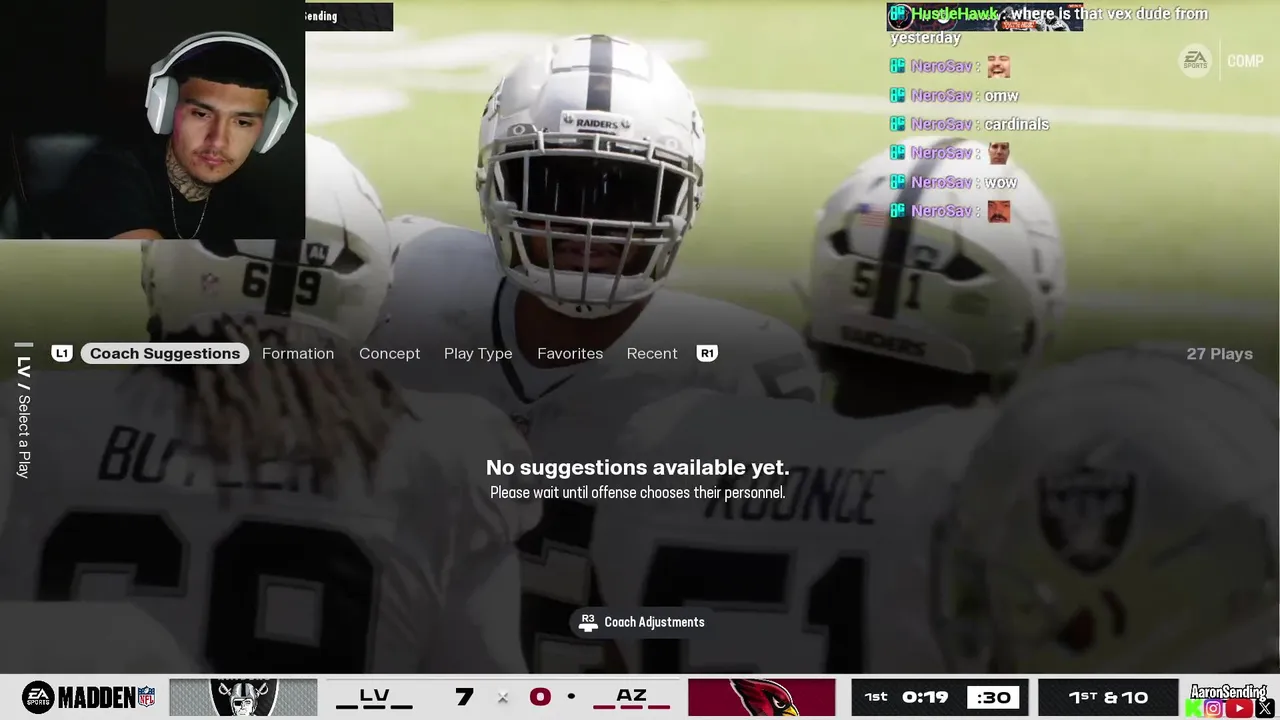The width and height of the screenshot is (1280, 720).
Task: Click the 27 Plays counter
Action: [1219, 354]
